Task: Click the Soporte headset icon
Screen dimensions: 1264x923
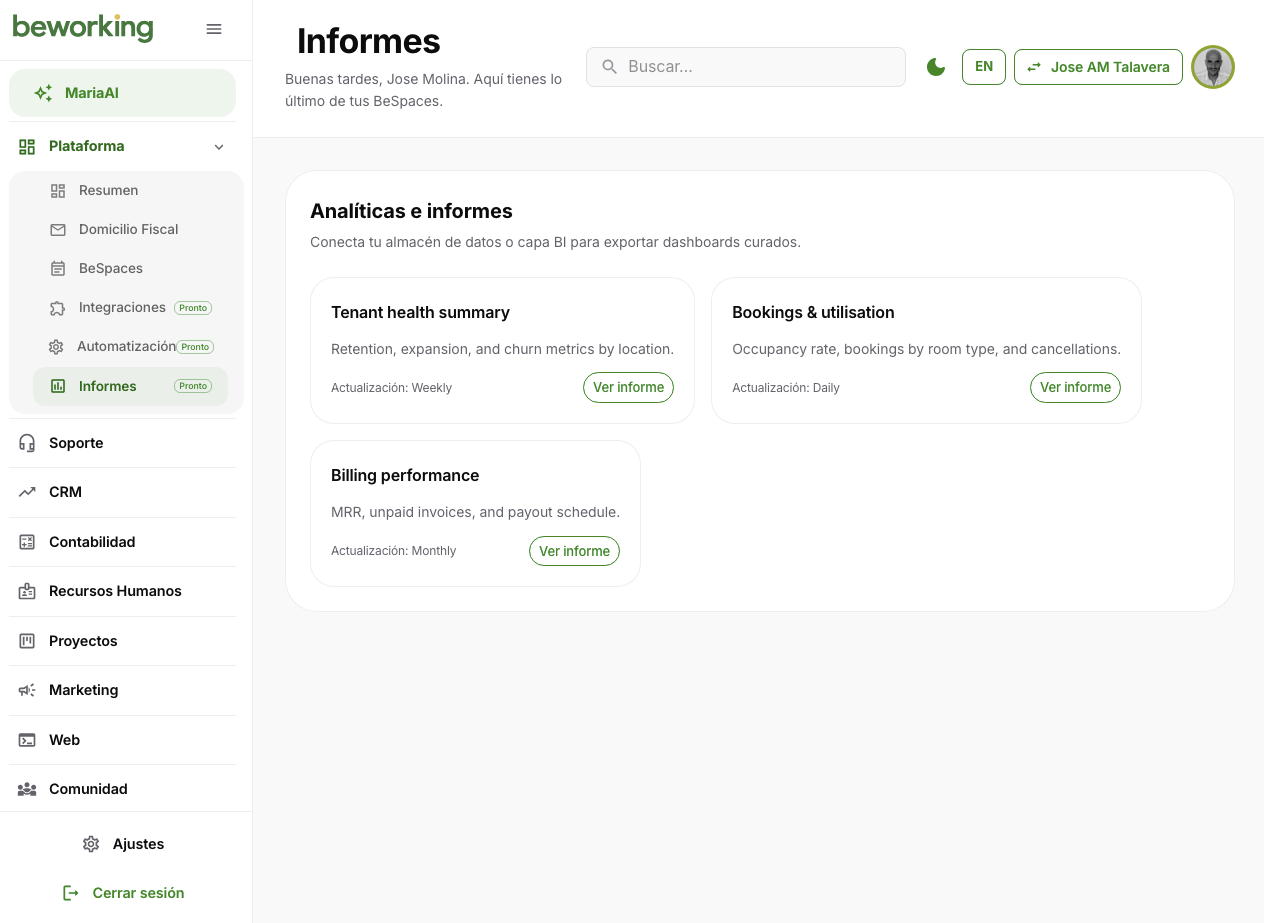Action: [27, 443]
